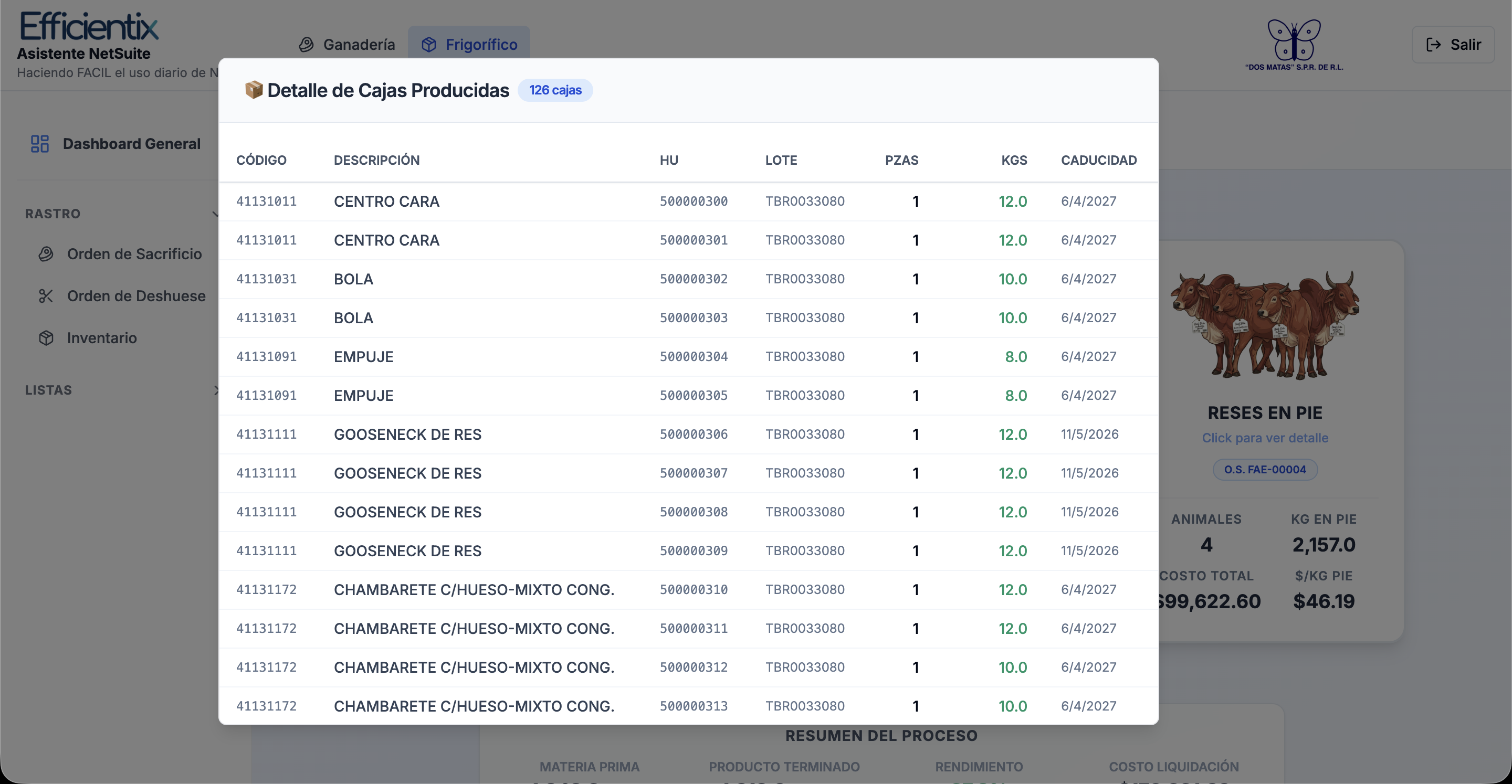Click the CADUCIDAD column header

coord(1099,160)
